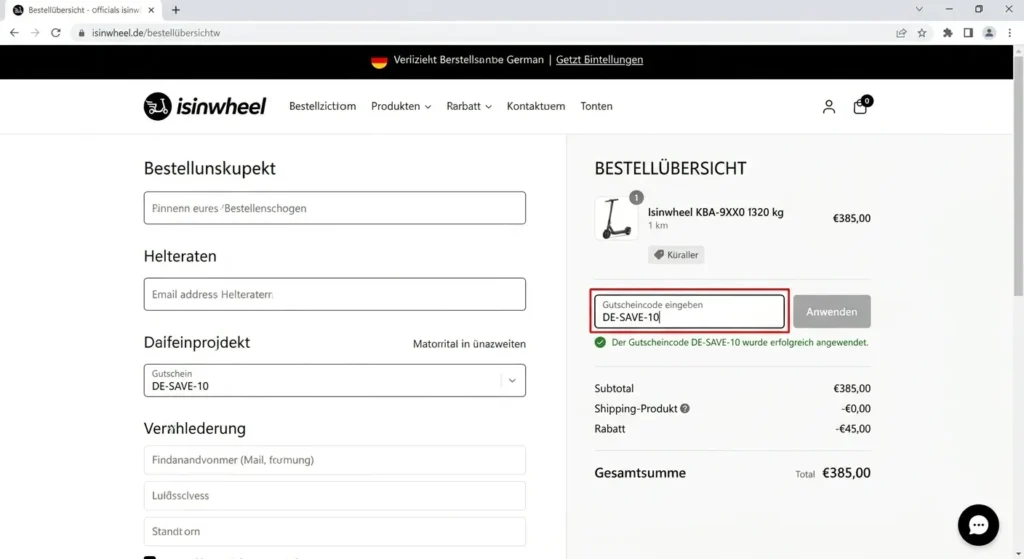Click the Standtorn input field
Viewport: 1024px width, 559px height.
[x=334, y=532]
